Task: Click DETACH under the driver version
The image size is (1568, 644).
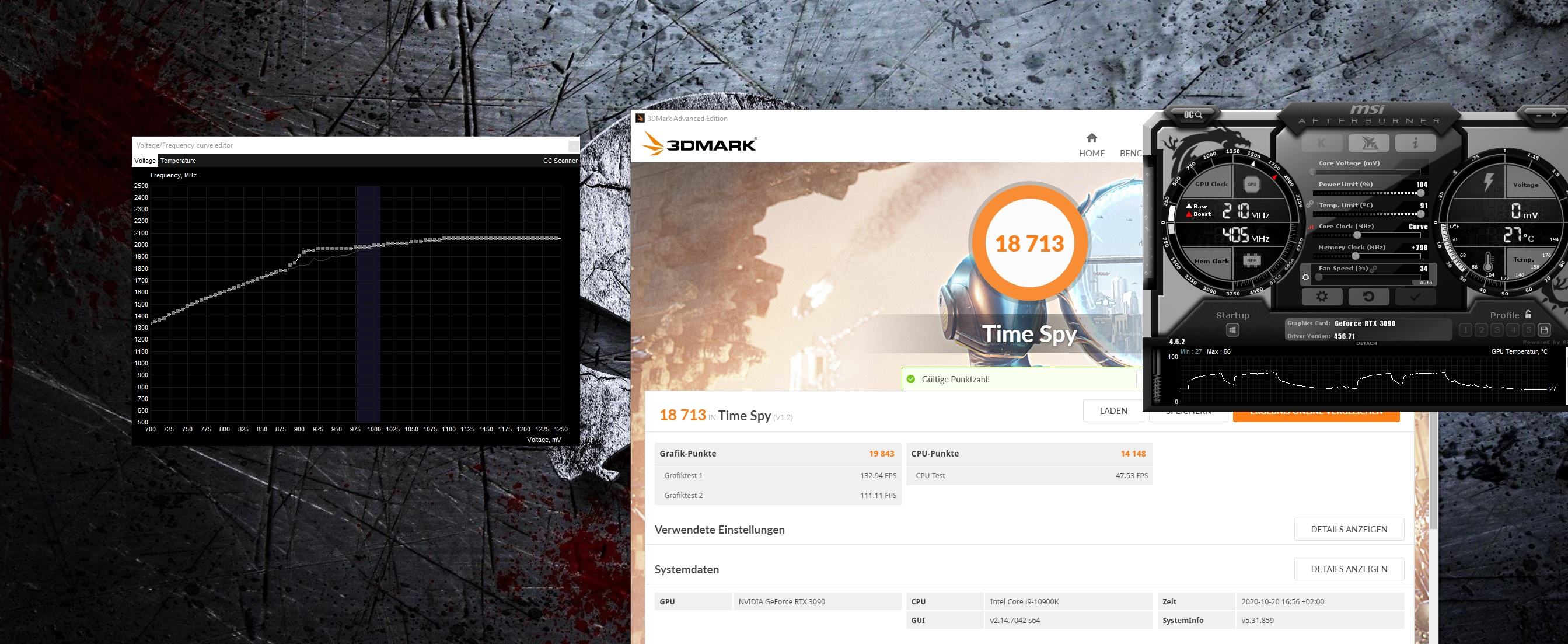Action: coord(1366,344)
